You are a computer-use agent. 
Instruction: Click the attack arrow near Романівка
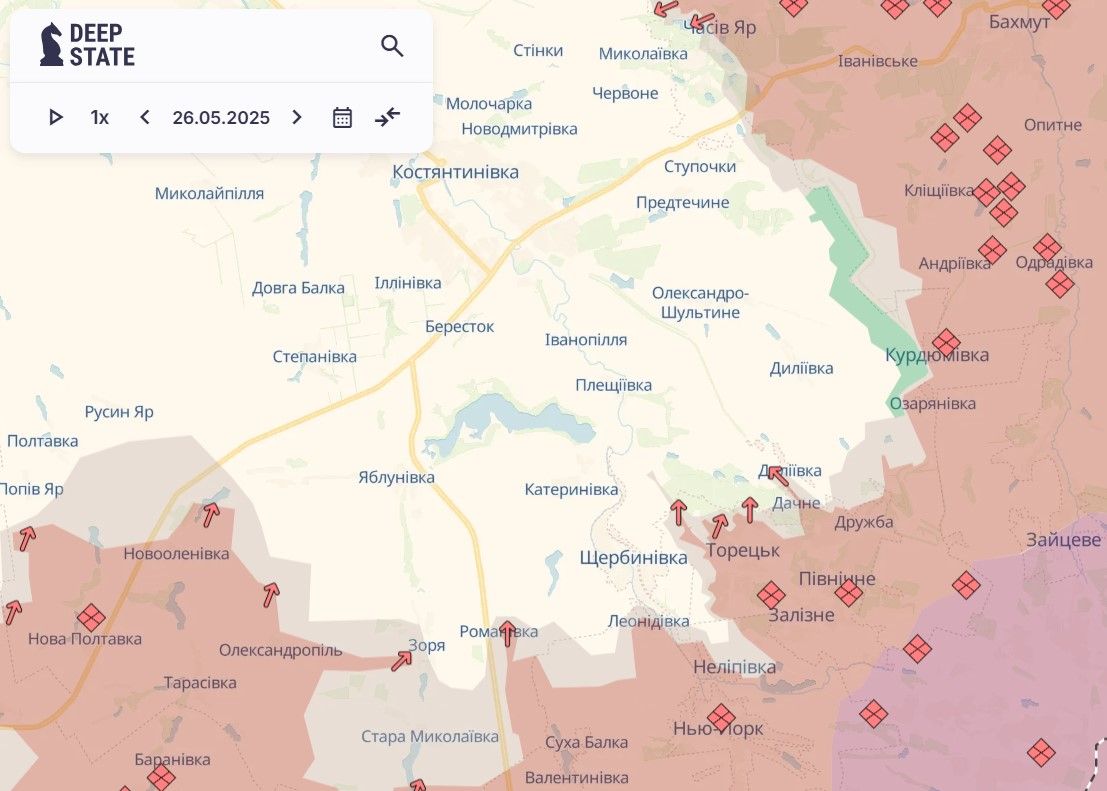click(x=507, y=633)
